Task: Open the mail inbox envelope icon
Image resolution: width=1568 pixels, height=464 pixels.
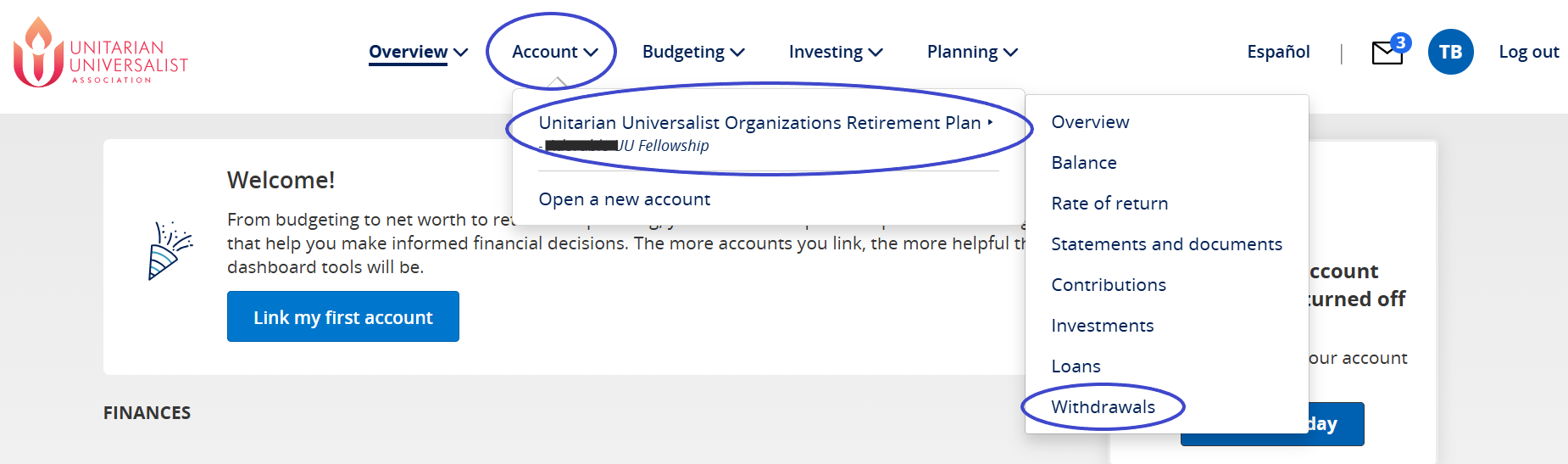Action: click(1387, 53)
